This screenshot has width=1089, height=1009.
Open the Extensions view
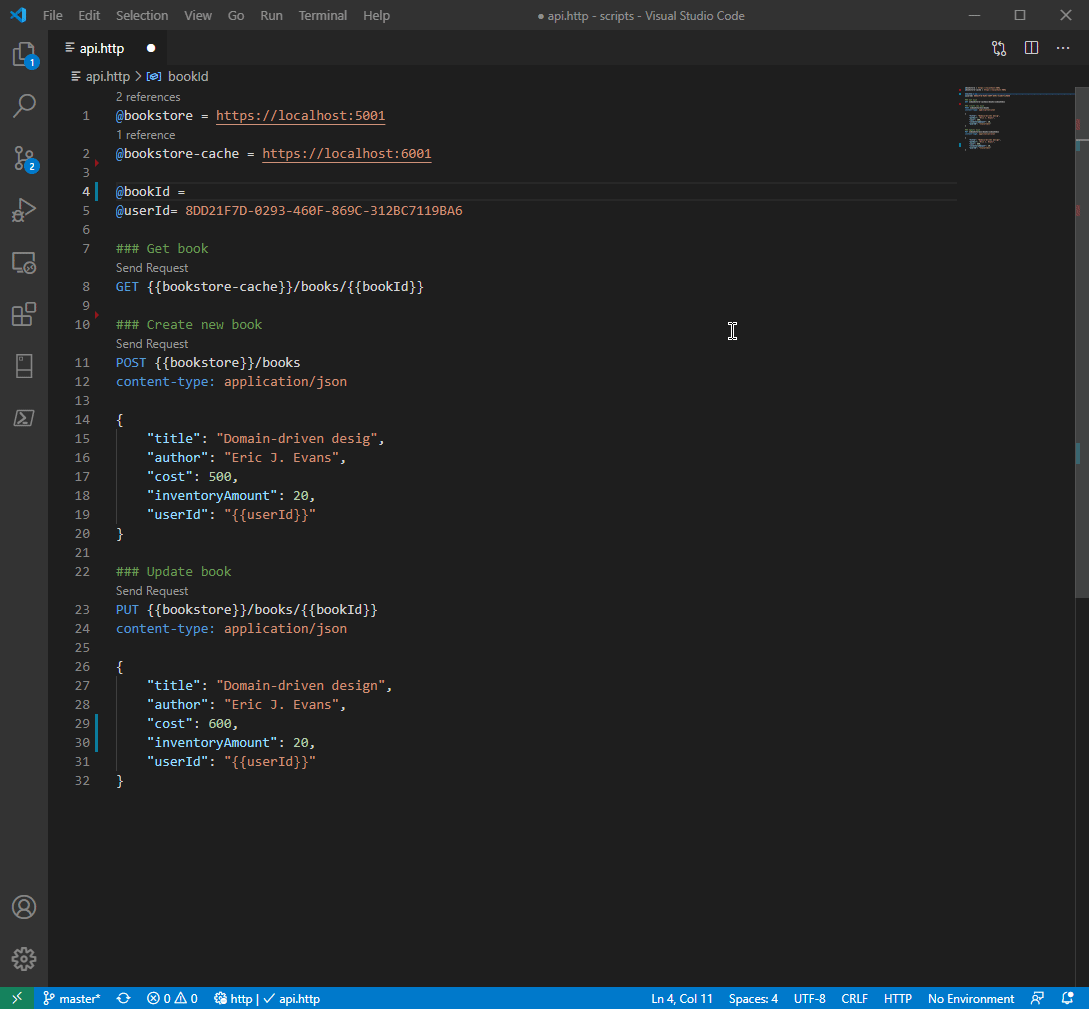(x=24, y=315)
